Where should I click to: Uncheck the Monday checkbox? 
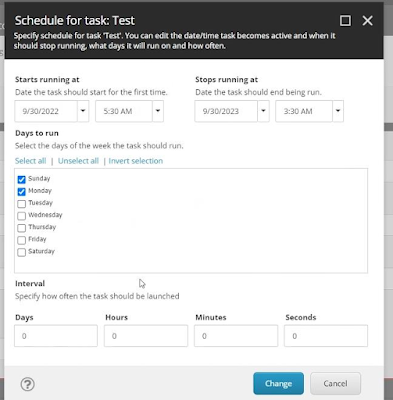pos(21,192)
